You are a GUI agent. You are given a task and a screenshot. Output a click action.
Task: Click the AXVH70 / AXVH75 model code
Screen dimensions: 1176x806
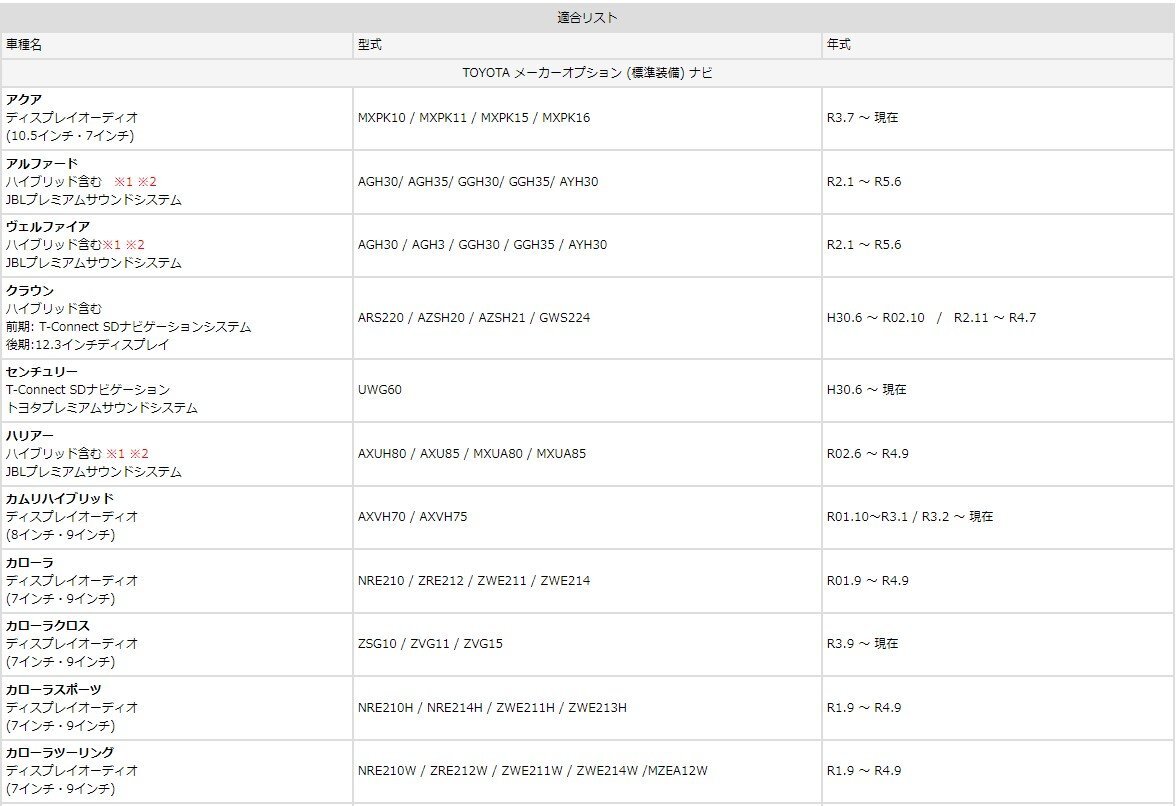click(412, 517)
